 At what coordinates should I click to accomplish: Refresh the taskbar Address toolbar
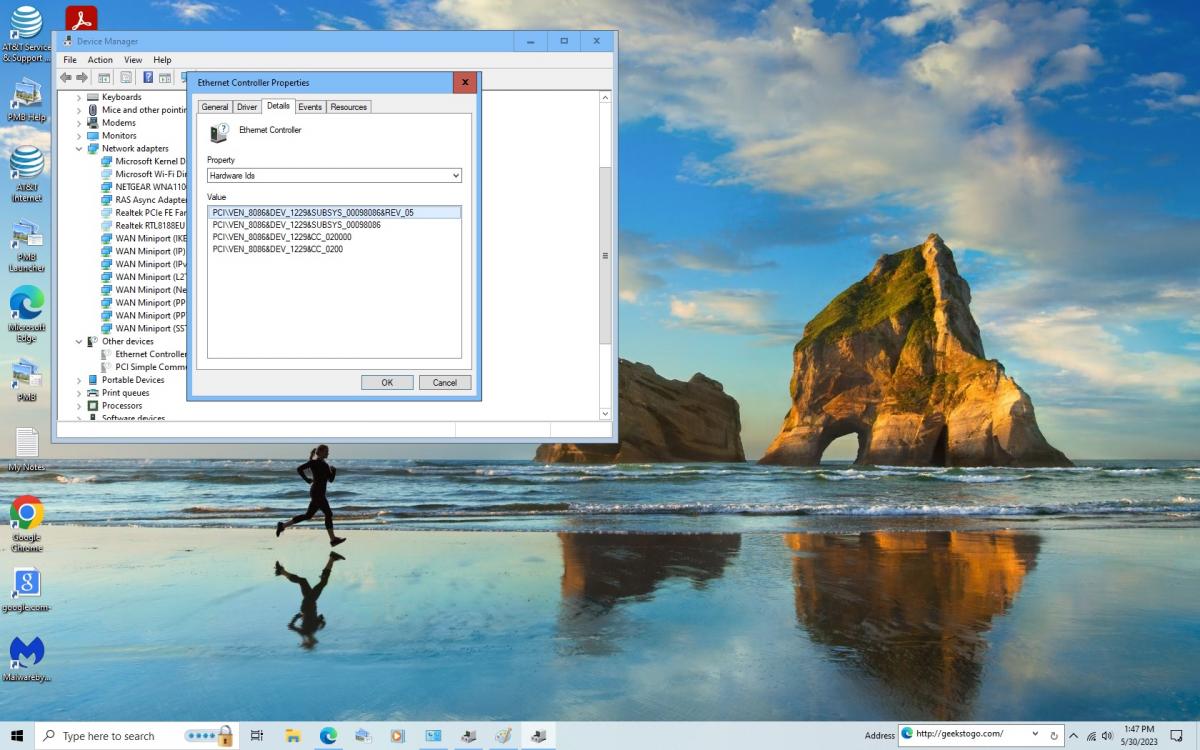tap(1054, 735)
